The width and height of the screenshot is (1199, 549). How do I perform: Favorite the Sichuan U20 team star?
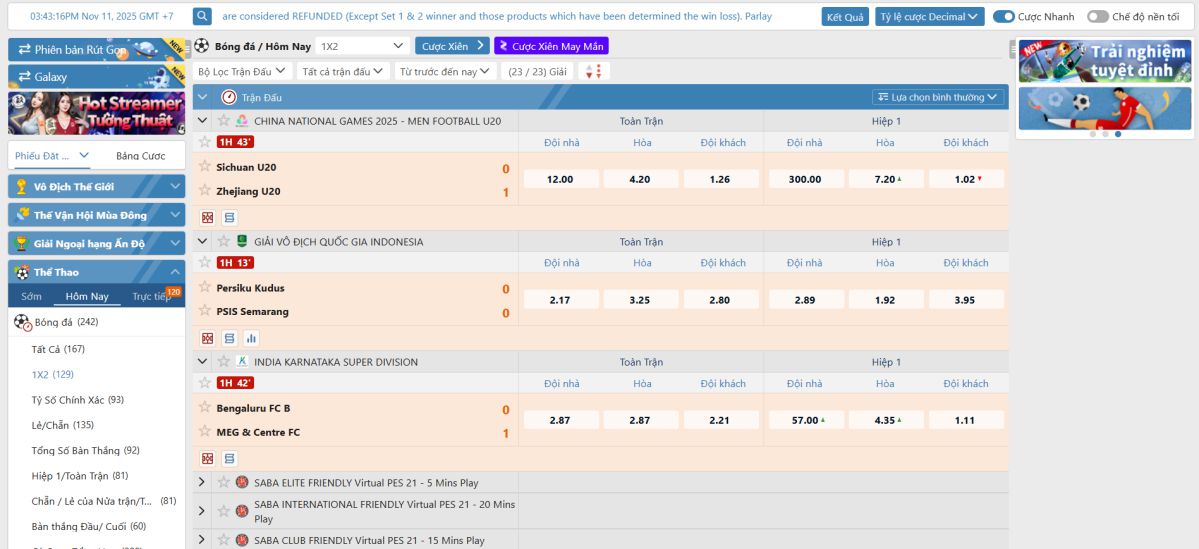click(205, 167)
